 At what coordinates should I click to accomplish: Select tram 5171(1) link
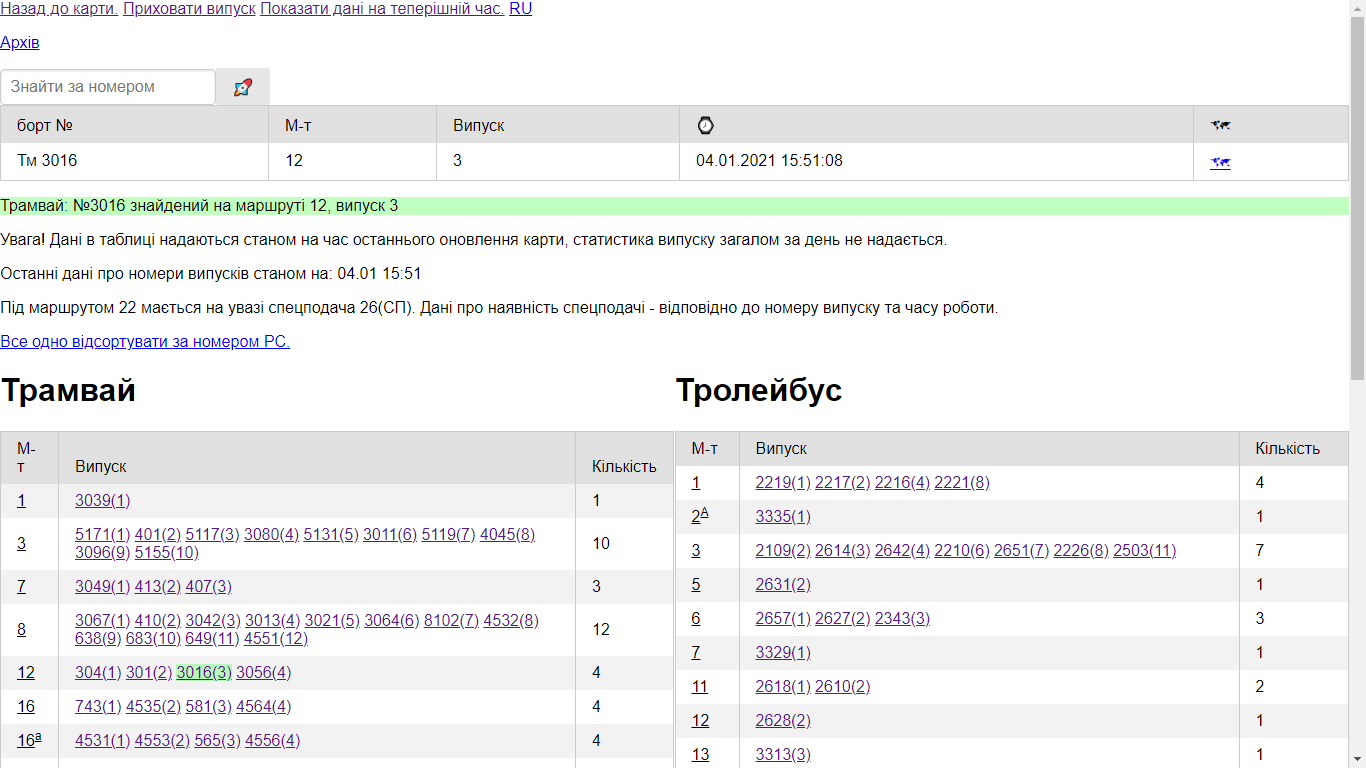pos(103,535)
